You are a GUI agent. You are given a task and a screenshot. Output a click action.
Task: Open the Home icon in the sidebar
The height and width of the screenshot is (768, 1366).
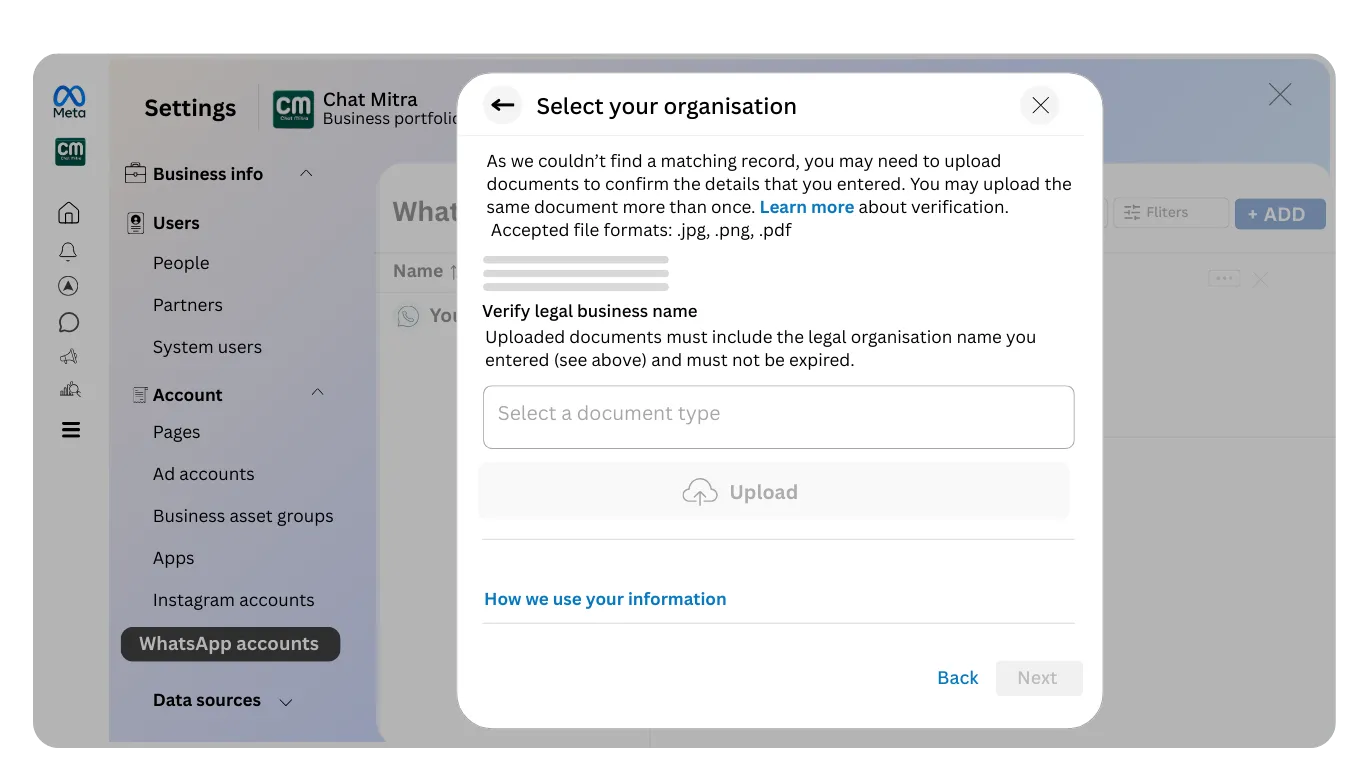click(68, 212)
